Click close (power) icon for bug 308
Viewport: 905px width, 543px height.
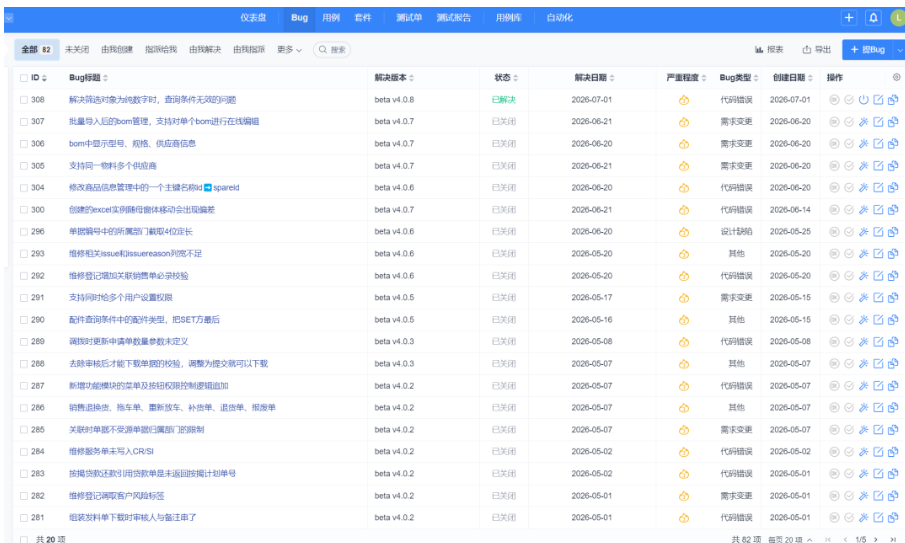[x=863, y=100]
